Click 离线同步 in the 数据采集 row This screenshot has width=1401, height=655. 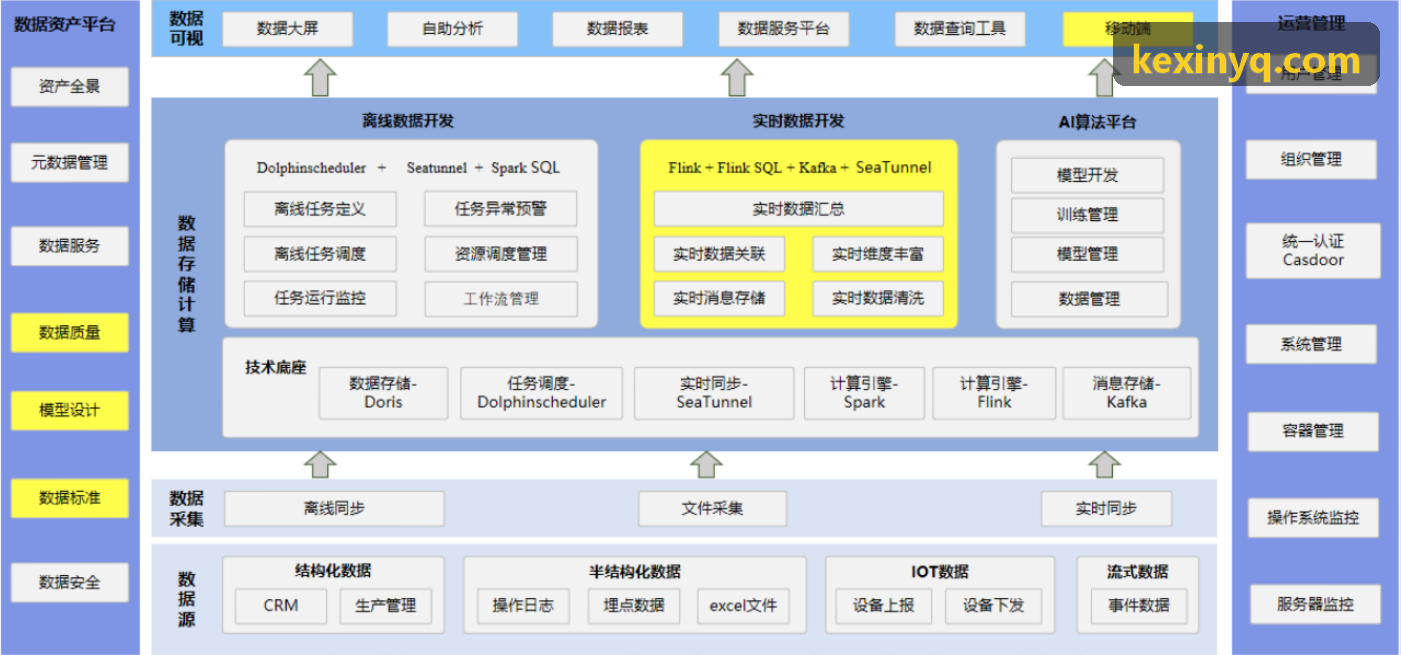334,508
